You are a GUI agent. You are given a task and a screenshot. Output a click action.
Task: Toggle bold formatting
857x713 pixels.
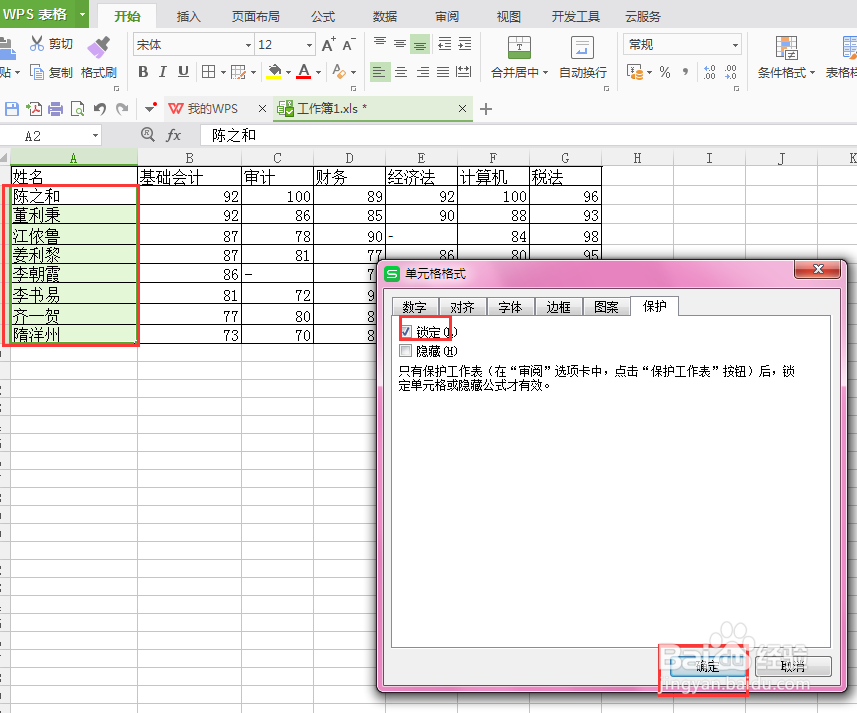(143, 72)
